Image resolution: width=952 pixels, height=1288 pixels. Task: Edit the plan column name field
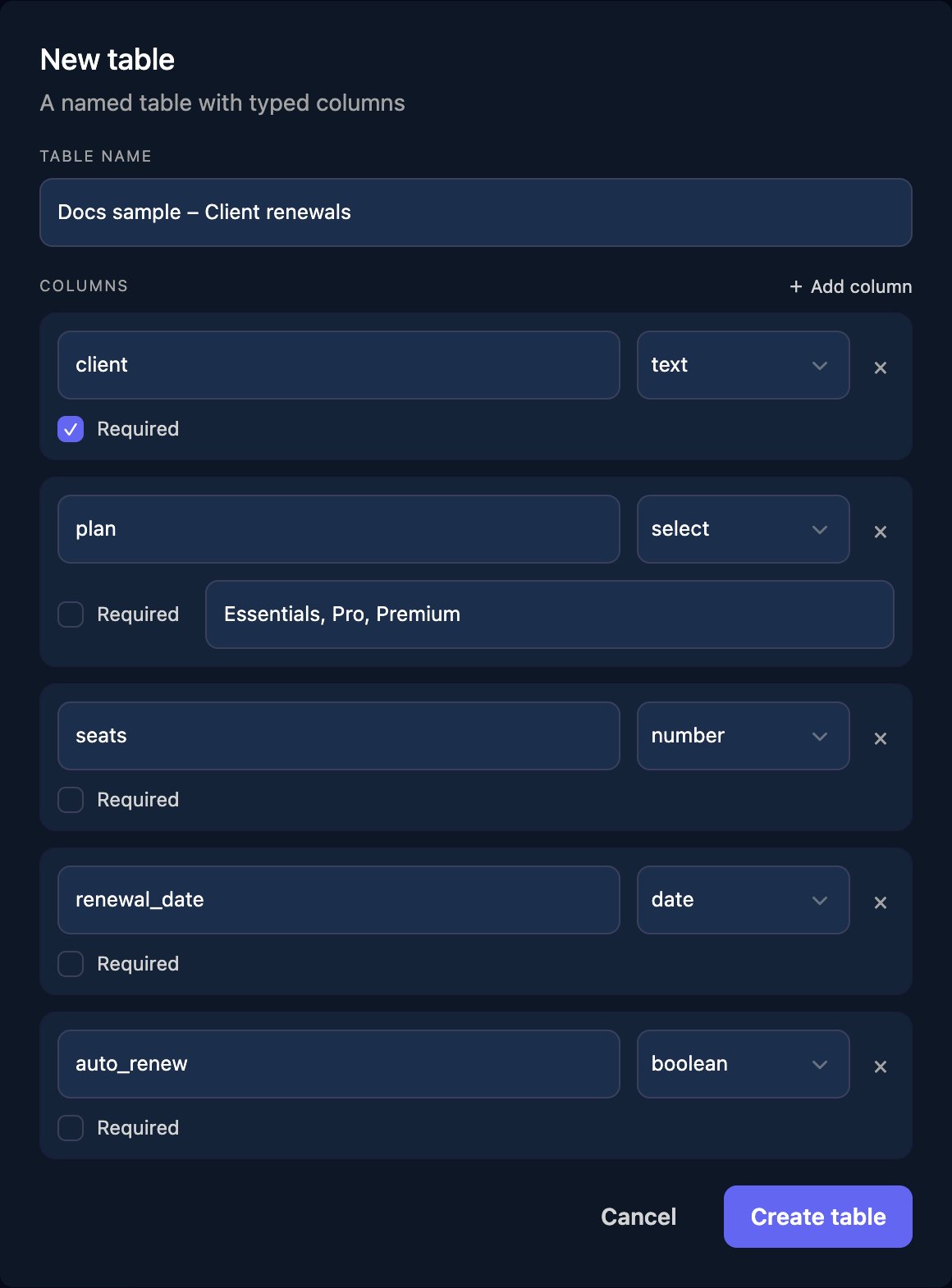[x=339, y=529]
